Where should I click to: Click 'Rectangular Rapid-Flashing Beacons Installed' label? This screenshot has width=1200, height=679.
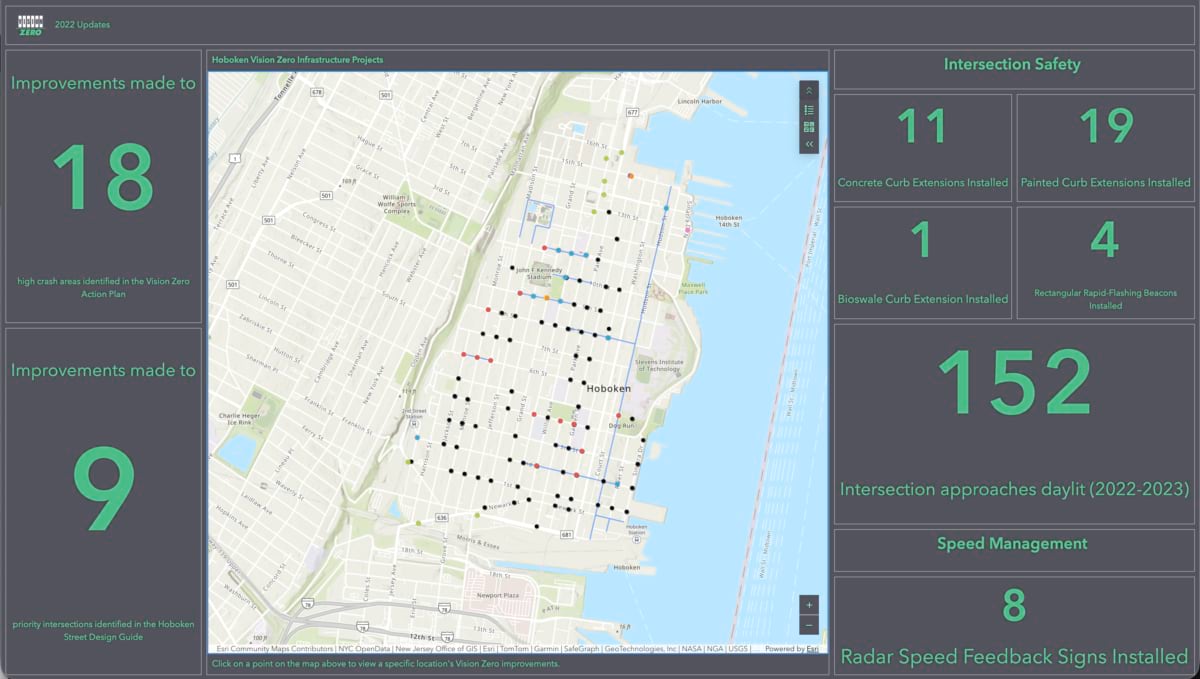tap(1105, 300)
